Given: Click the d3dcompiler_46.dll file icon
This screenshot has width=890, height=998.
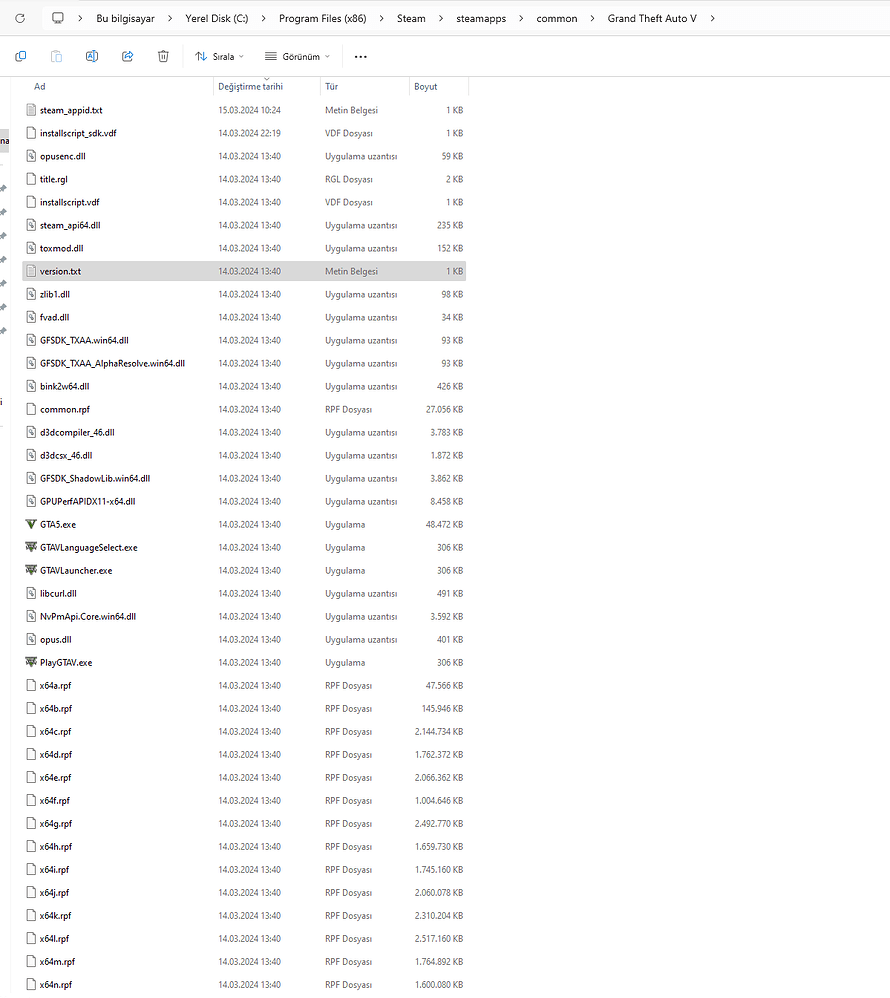Looking at the screenshot, I should tap(31, 432).
